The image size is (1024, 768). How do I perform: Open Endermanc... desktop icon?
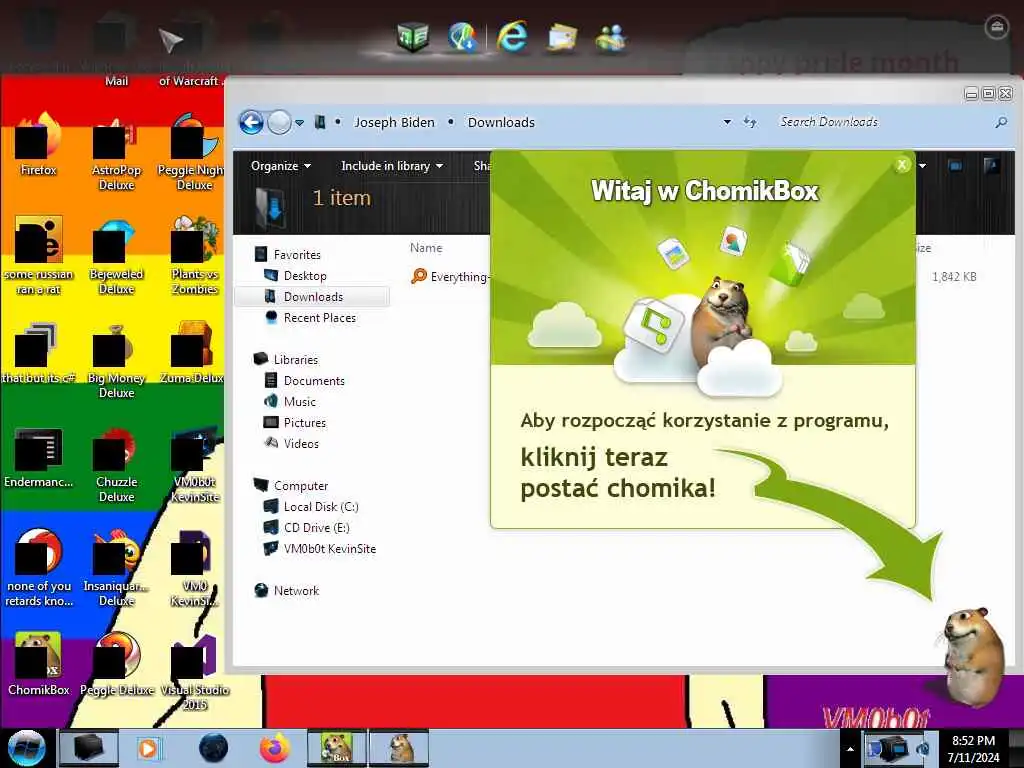tap(39, 457)
